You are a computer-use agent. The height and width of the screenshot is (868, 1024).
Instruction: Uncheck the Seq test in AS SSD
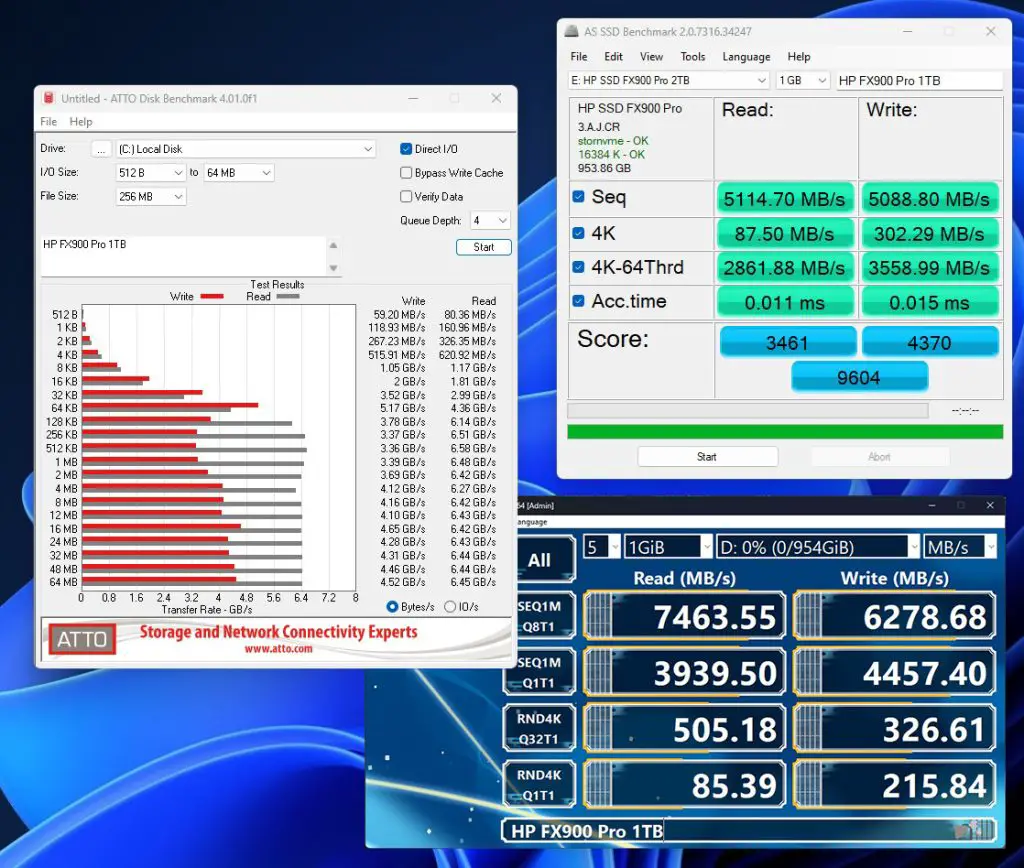point(579,197)
